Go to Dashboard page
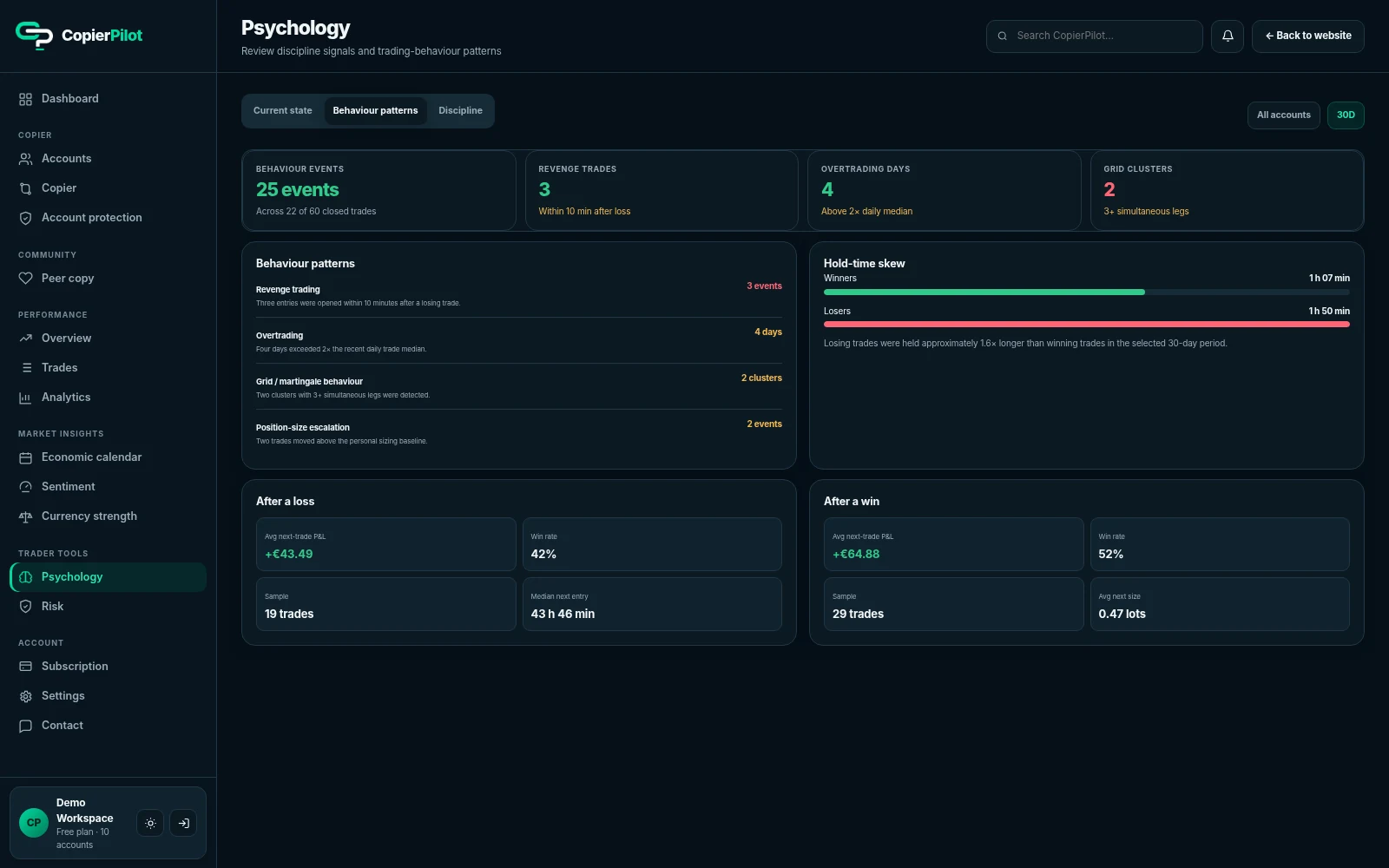 pyautogui.click(x=108, y=99)
